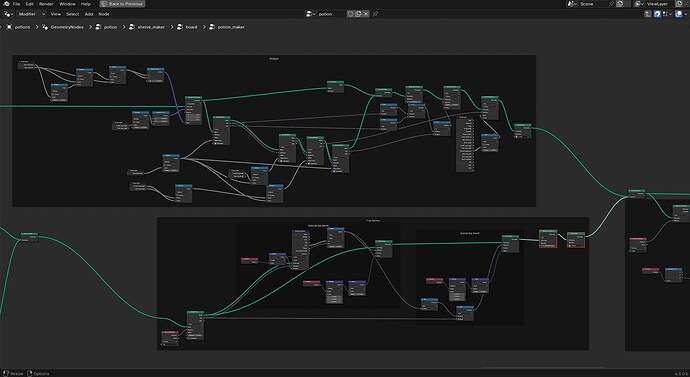Open the Add menu in node editor header
690x377 pixels.
tap(88, 14)
